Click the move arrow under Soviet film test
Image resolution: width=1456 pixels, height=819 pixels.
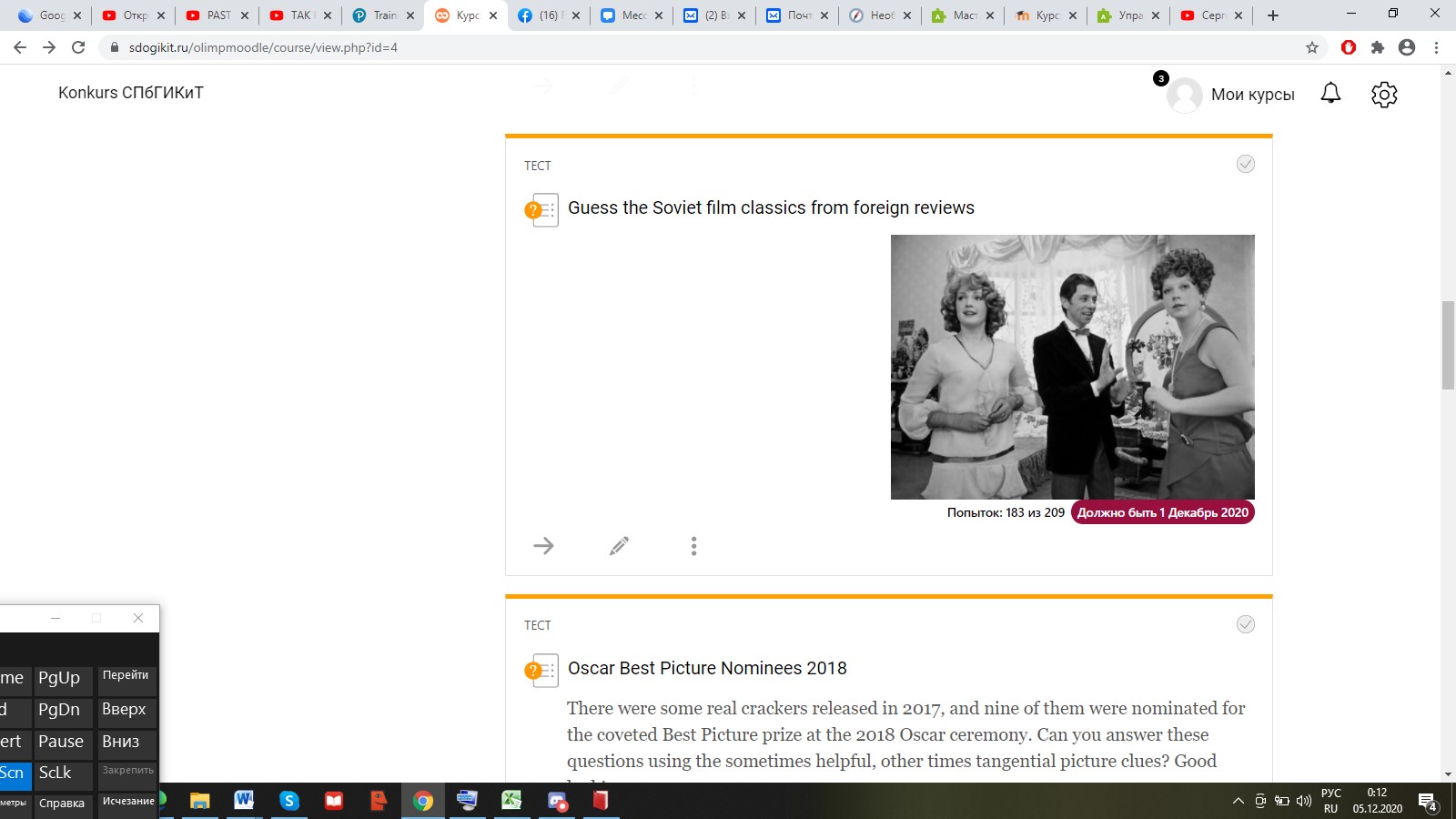pyautogui.click(x=543, y=546)
